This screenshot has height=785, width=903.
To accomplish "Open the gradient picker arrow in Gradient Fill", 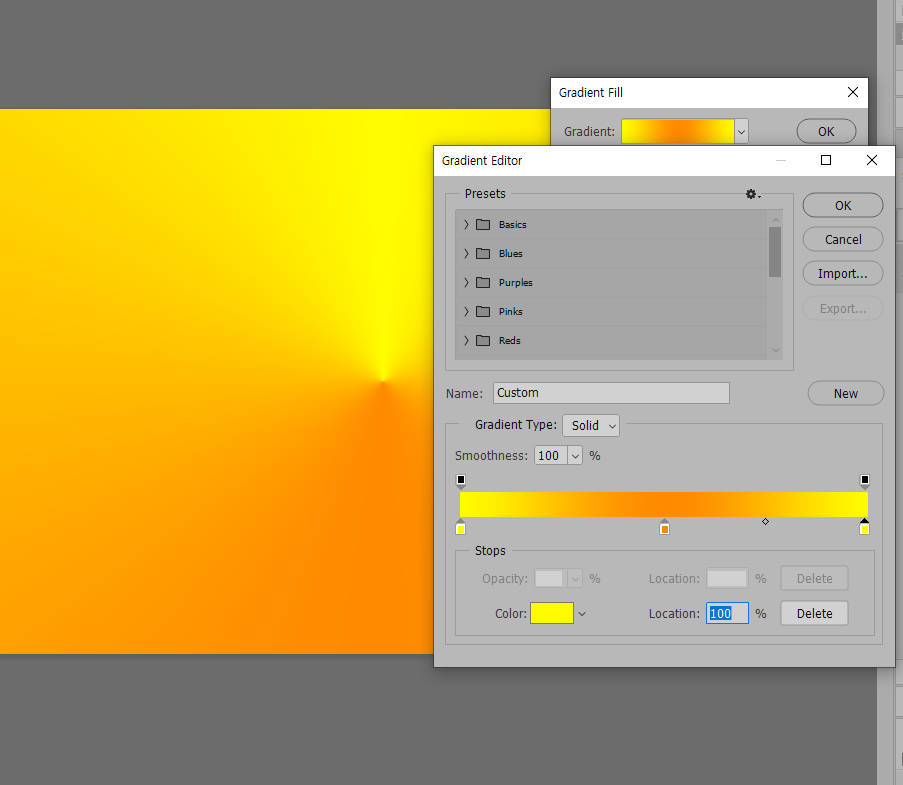I will pyautogui.click(x=741, y=132).
